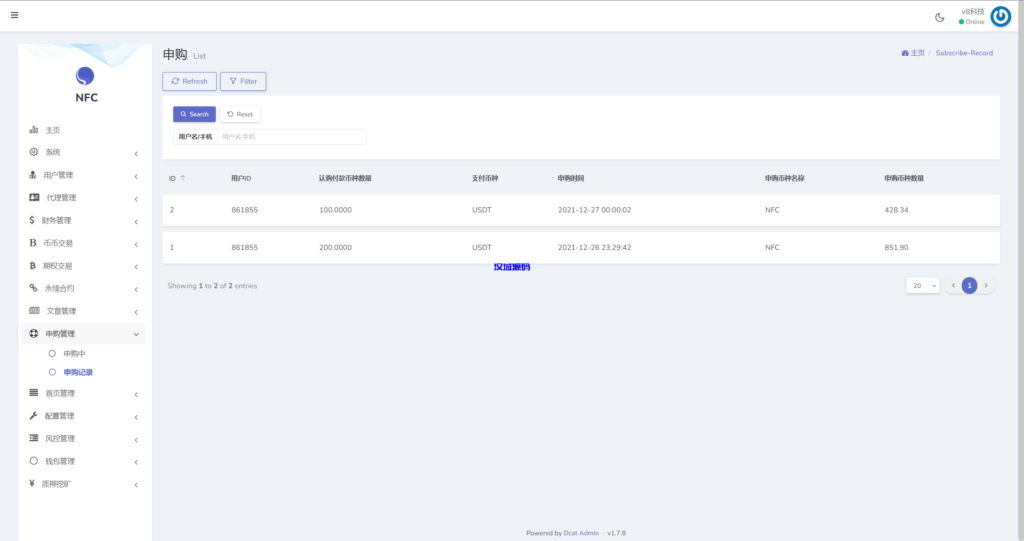Open the user avatar power icon

coord(1000,16)
